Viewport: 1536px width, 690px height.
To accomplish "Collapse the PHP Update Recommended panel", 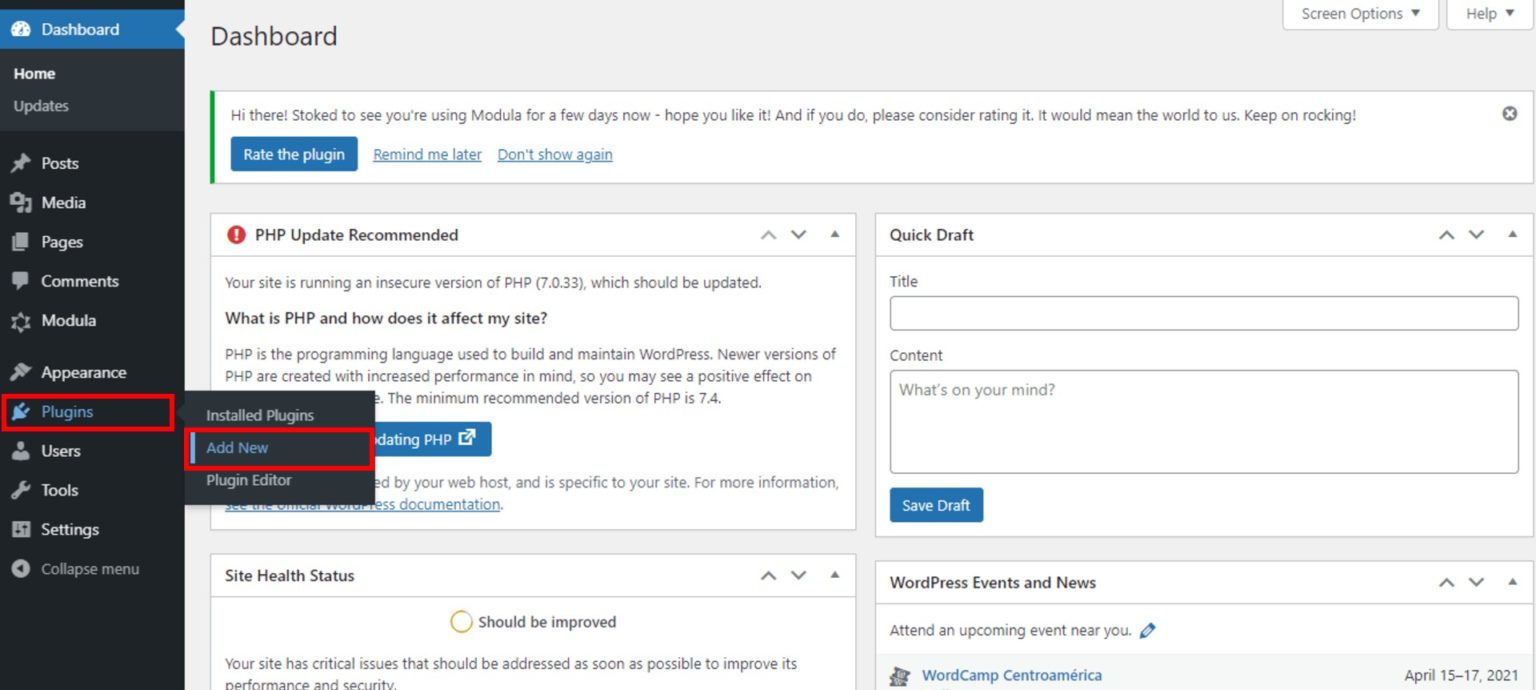I will (x=835, y=235).
